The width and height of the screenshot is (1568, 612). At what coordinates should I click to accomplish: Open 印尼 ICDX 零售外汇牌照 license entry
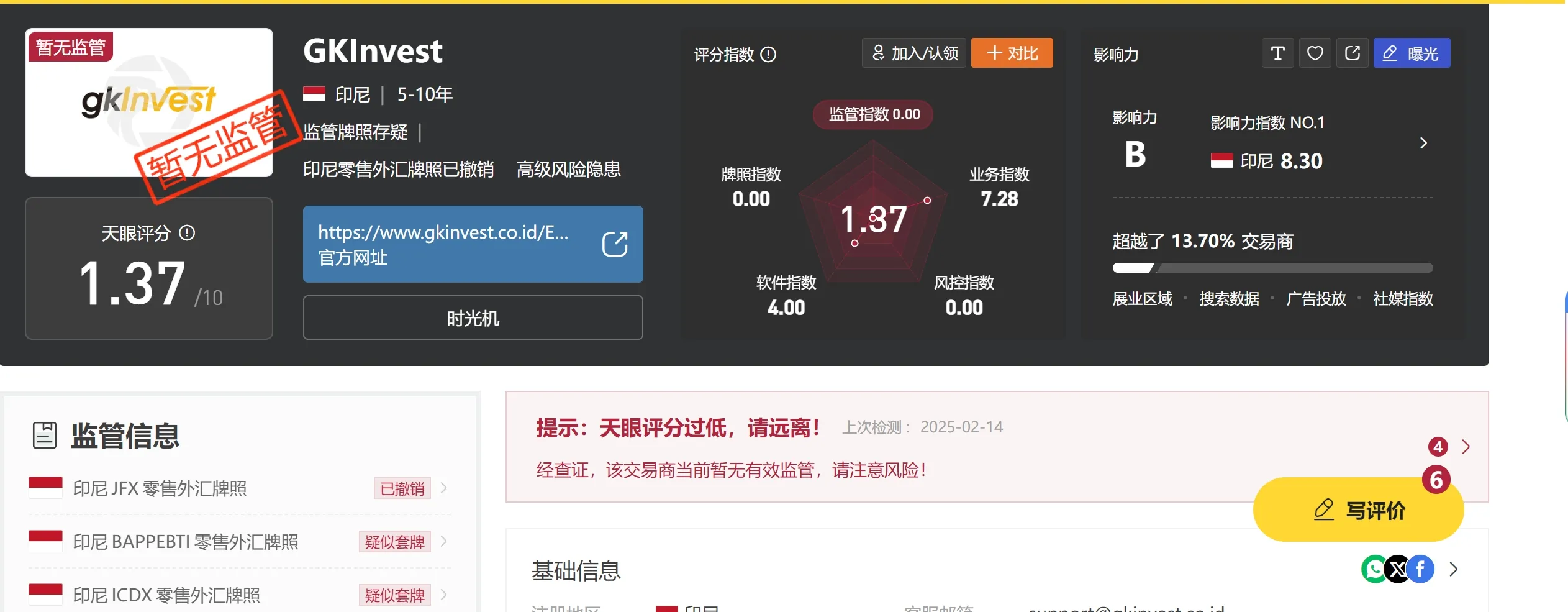pyautogui.click(x=240, y=595)
